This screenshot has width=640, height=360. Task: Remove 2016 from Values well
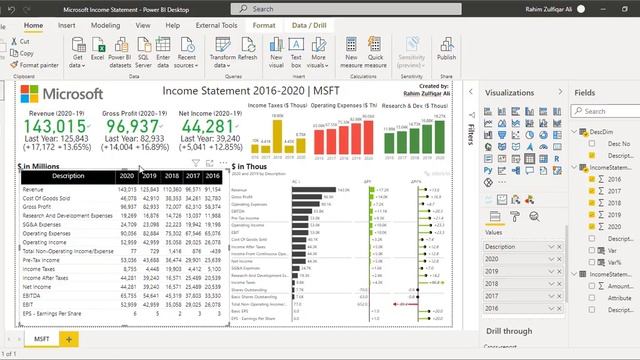point(559,308)
